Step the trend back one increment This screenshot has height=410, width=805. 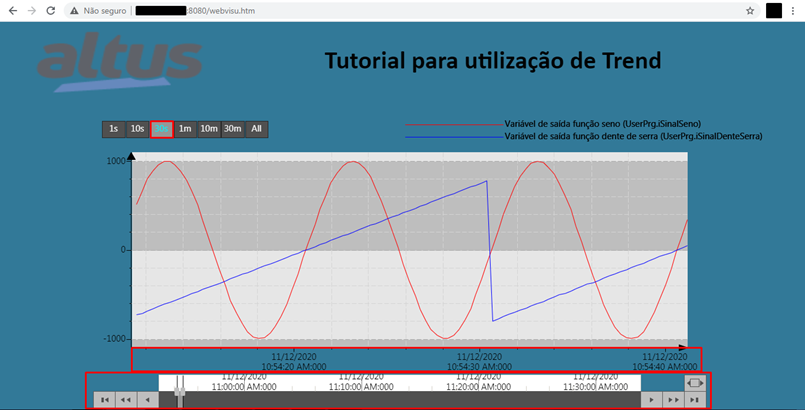pyautogui.click(x=147, y=399)
